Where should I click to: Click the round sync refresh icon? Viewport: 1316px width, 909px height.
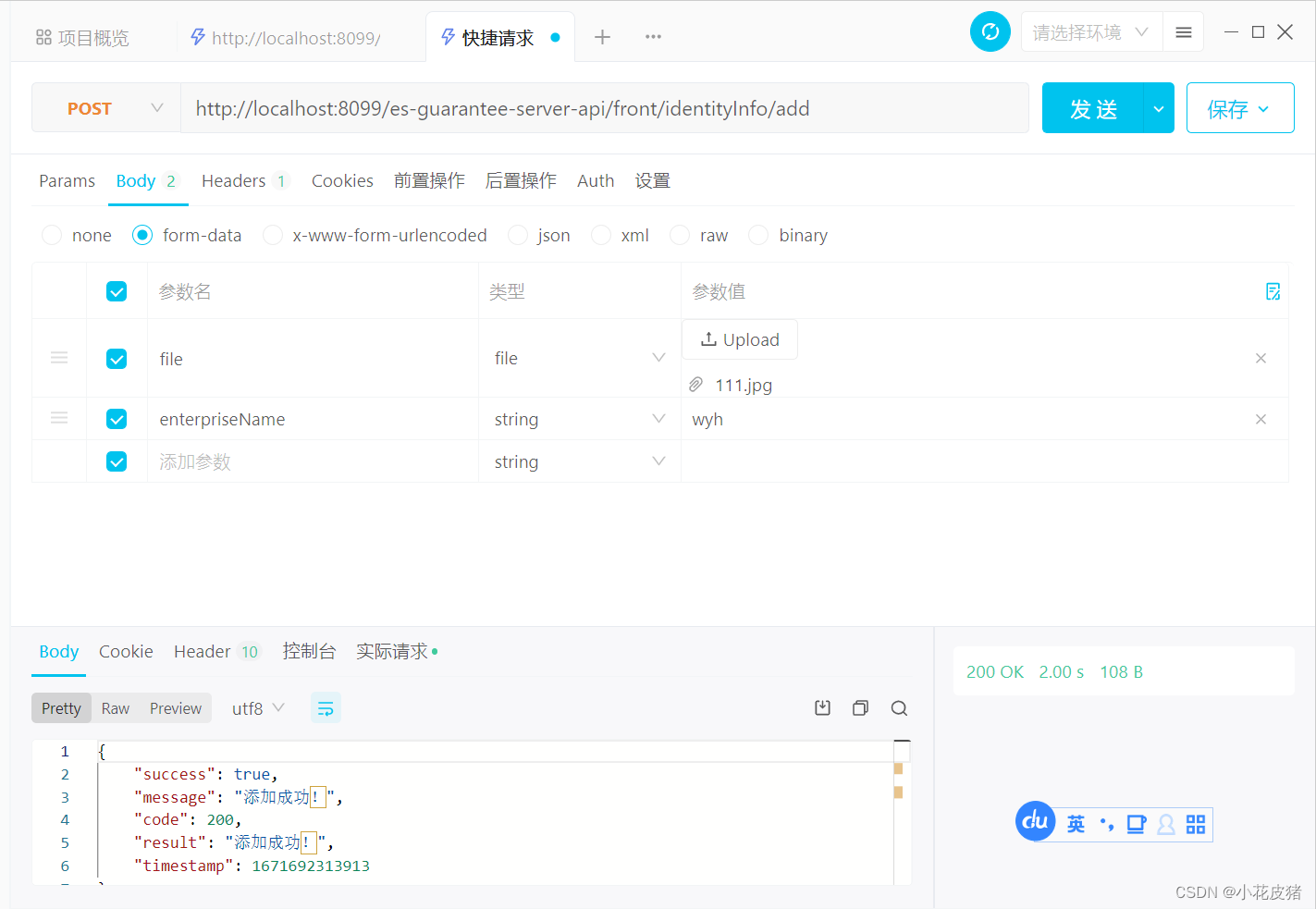pyautogui.click(x=990, y=32)
